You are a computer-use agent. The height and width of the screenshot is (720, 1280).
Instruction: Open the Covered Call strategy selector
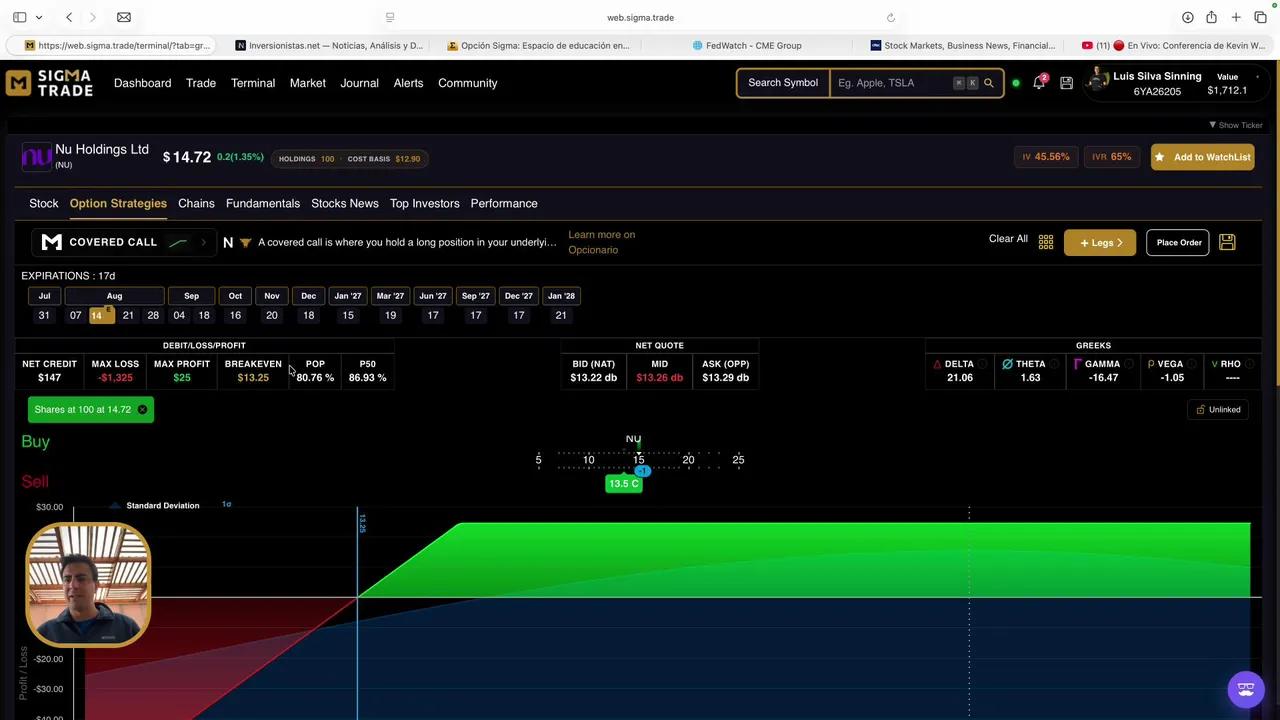click(125, 242)
